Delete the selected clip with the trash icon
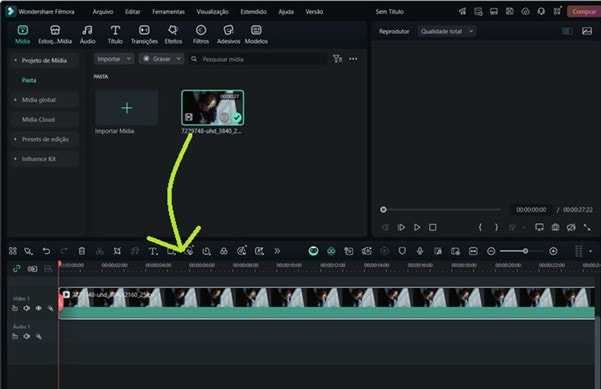Image resolution: width=601 pixels, height=389 pixels. coord(82,251)
